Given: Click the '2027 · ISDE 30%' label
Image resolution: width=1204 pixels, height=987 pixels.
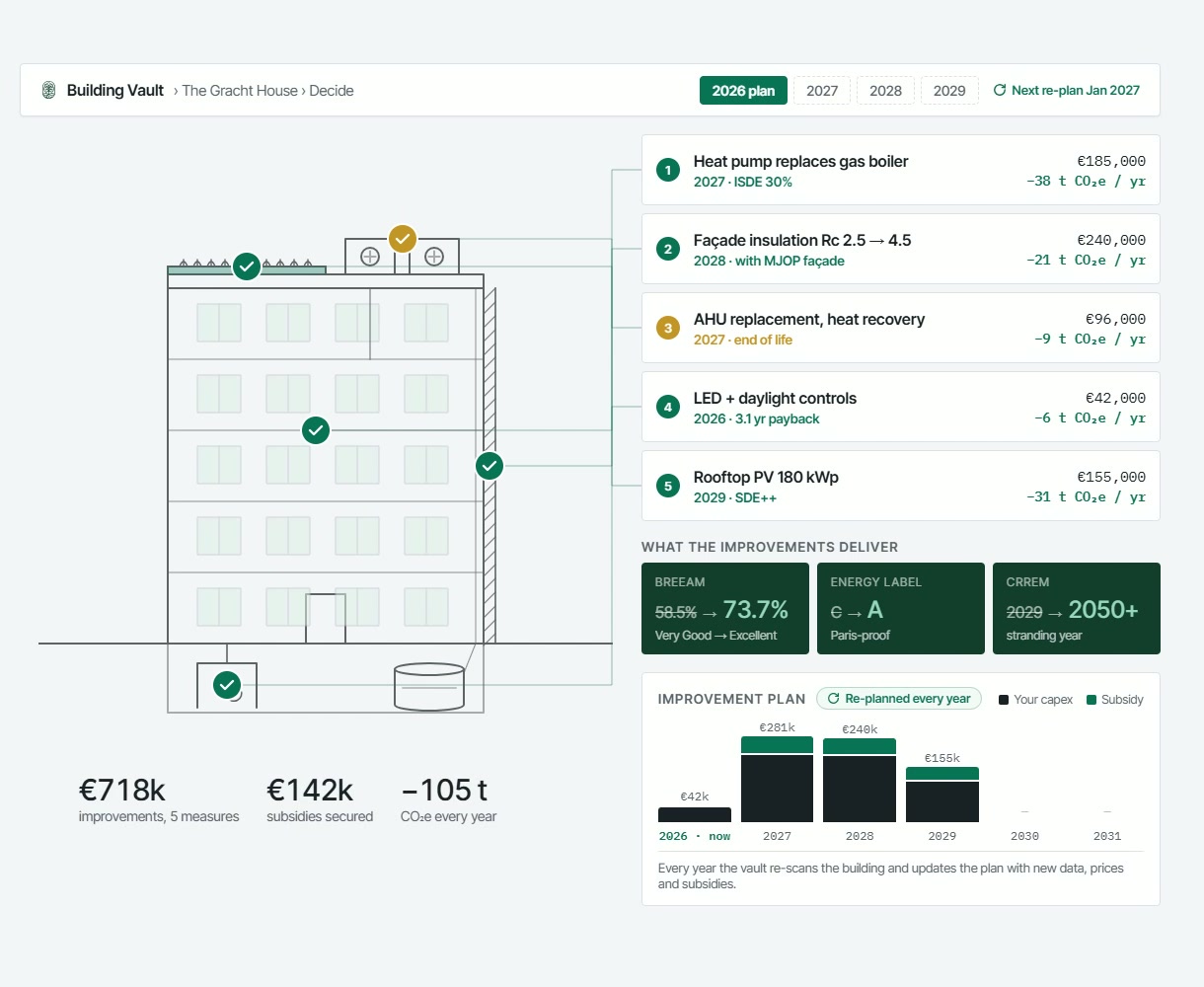Looking at the screenshot, I should tap(743, 182).
